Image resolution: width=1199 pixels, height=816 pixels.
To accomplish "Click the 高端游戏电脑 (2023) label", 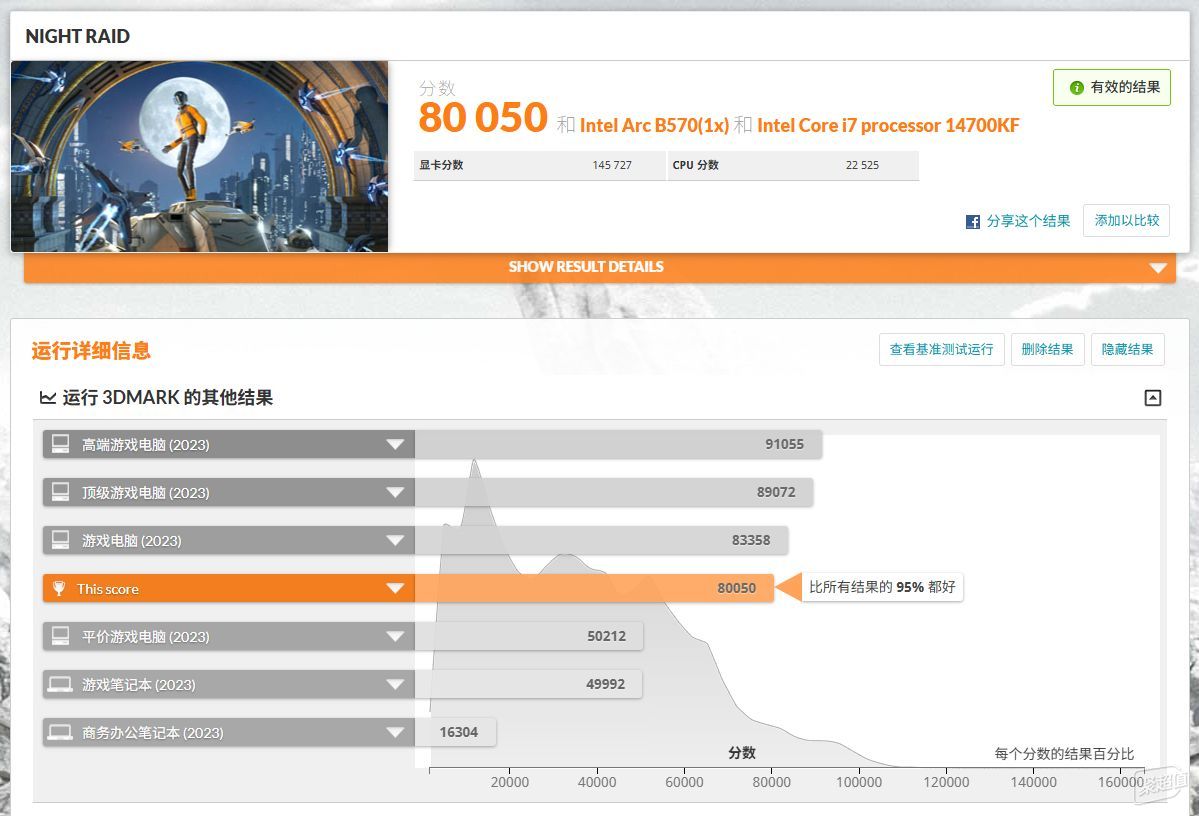I will [145, 445].
